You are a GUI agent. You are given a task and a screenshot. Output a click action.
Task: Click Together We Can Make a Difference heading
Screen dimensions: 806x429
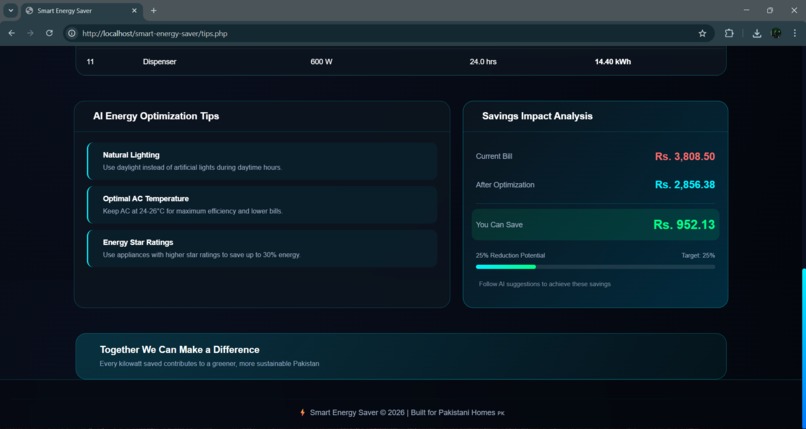click(x=179, y=350)
